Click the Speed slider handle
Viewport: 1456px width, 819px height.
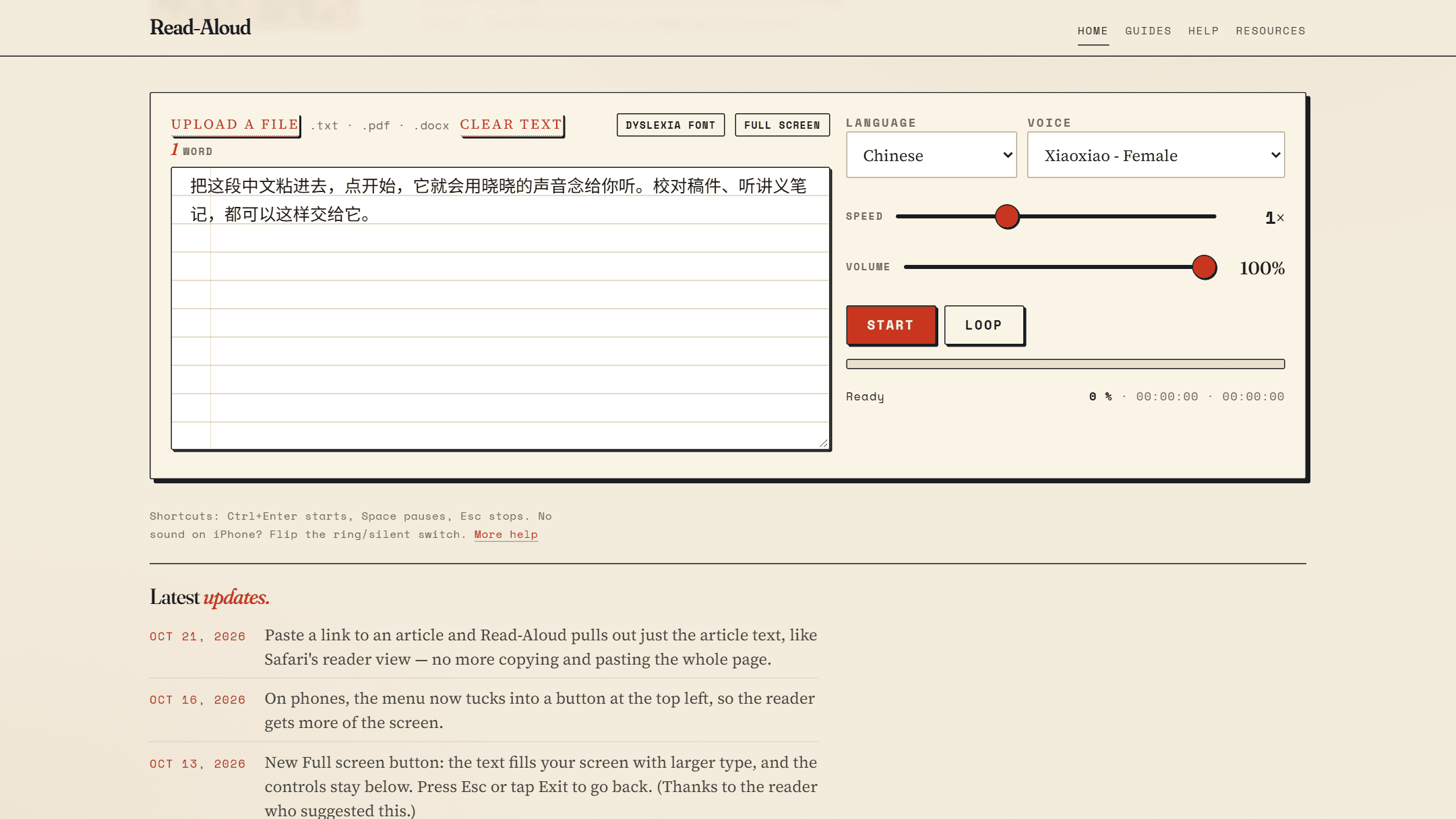pos(1007,216)
